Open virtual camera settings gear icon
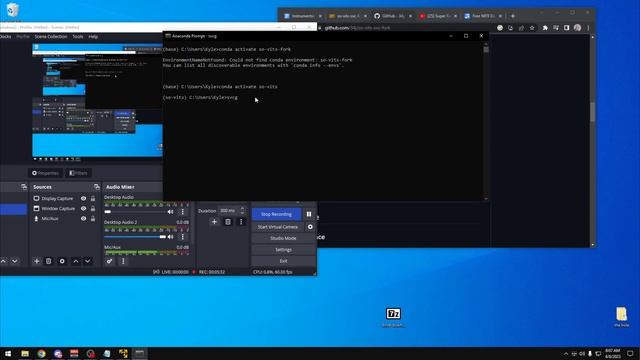This screenshot has width=640, height=360. tap(310, 227)
